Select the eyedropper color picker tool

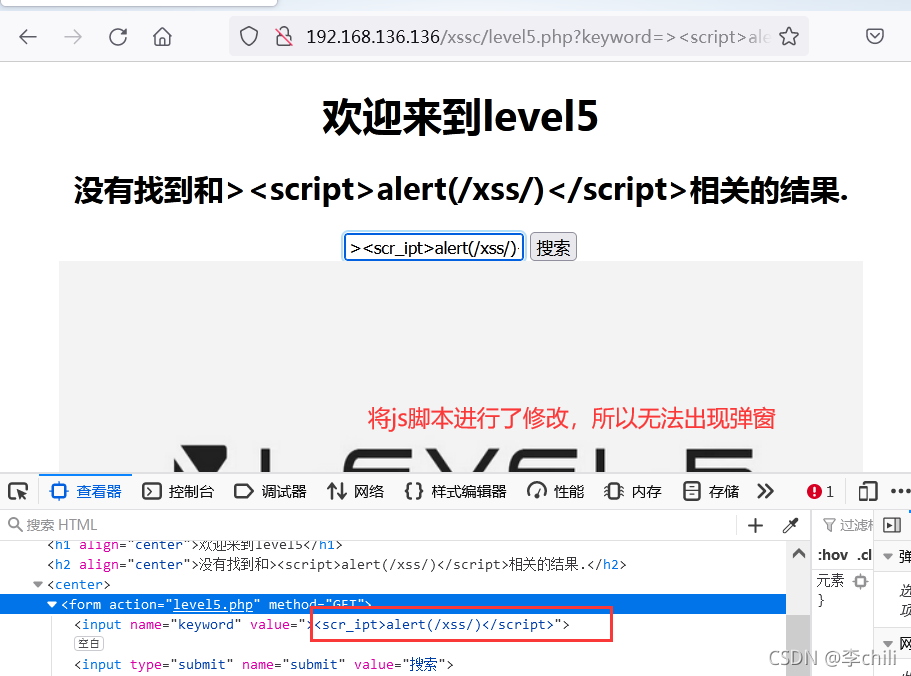click(790, 526)
